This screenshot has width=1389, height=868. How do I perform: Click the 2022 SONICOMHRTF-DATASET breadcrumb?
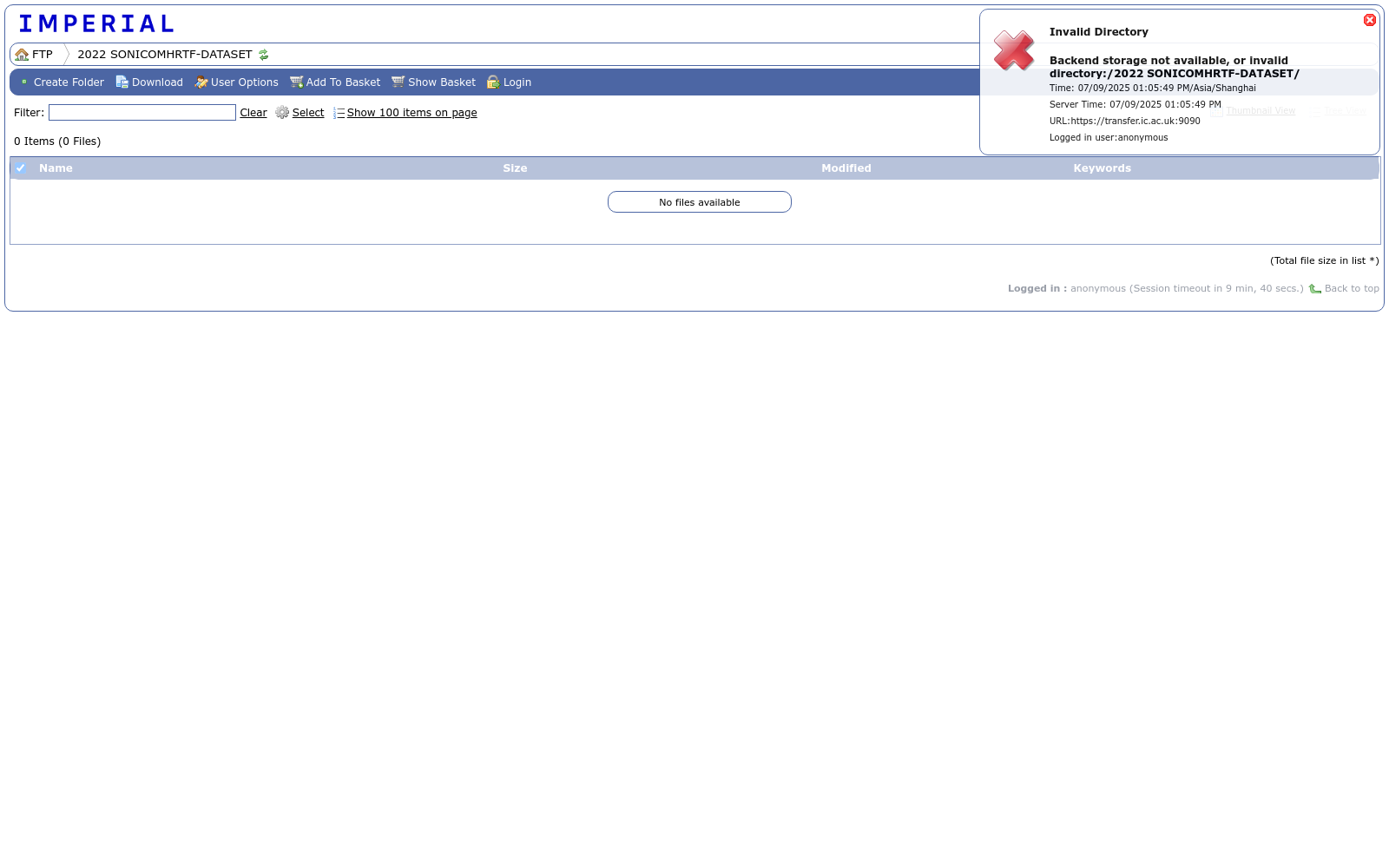point(165,55)
